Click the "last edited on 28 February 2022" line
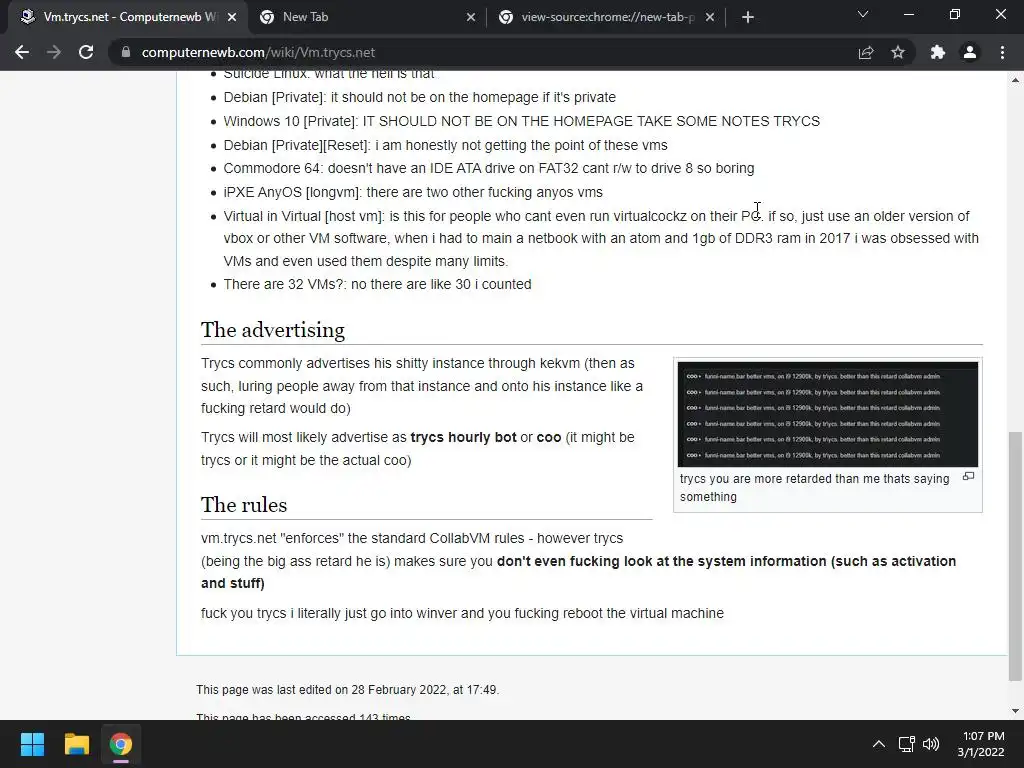The height and width of the screenshot is (768, 1024). pyautogui.click(x=347, y=690)
